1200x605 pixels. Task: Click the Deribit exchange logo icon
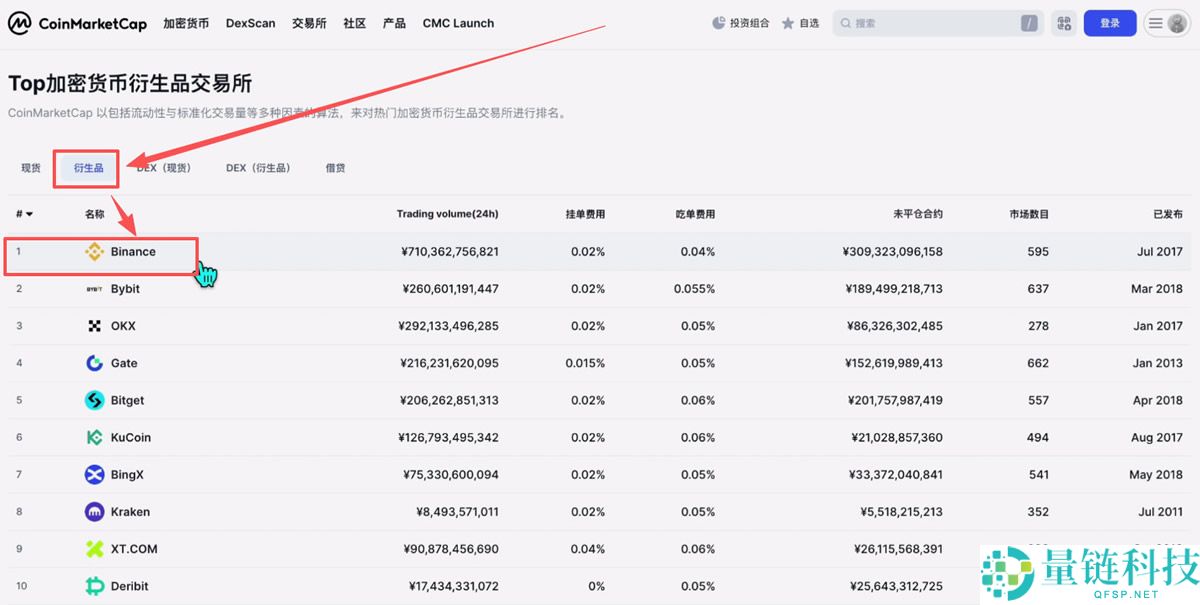pyautogui.click(x=93, y=585)
